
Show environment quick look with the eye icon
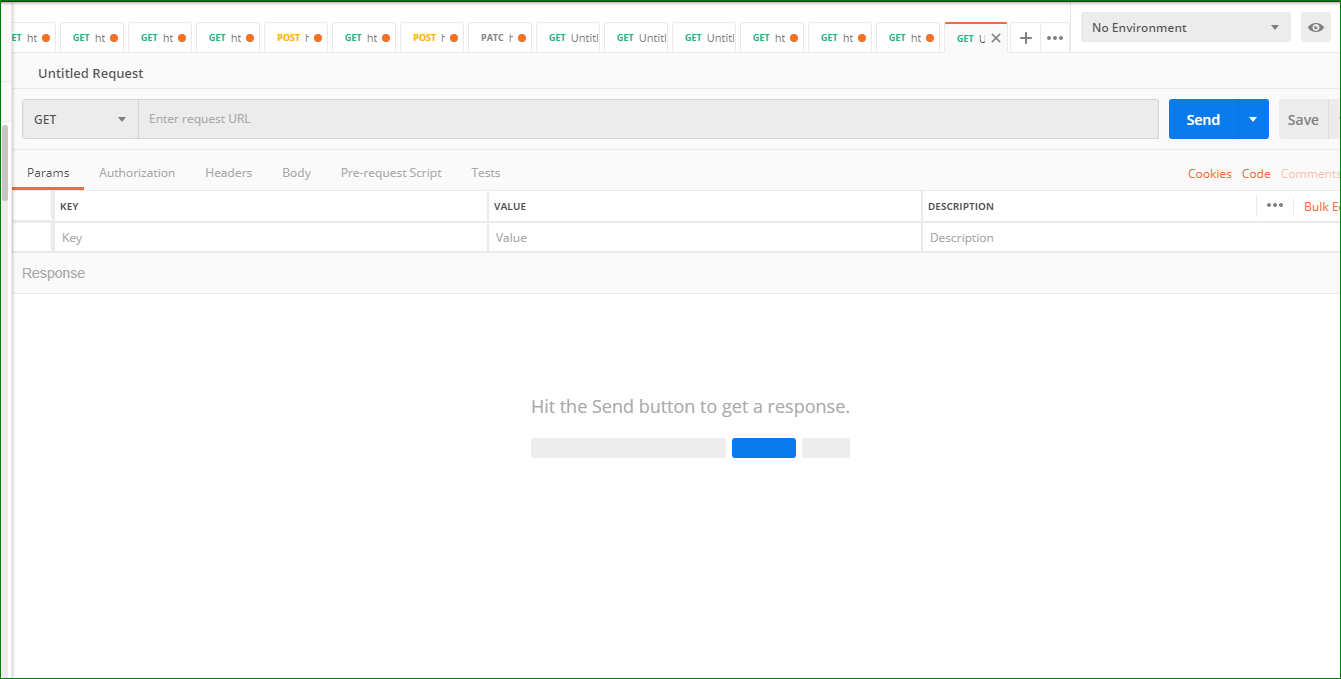[1315, 27]
